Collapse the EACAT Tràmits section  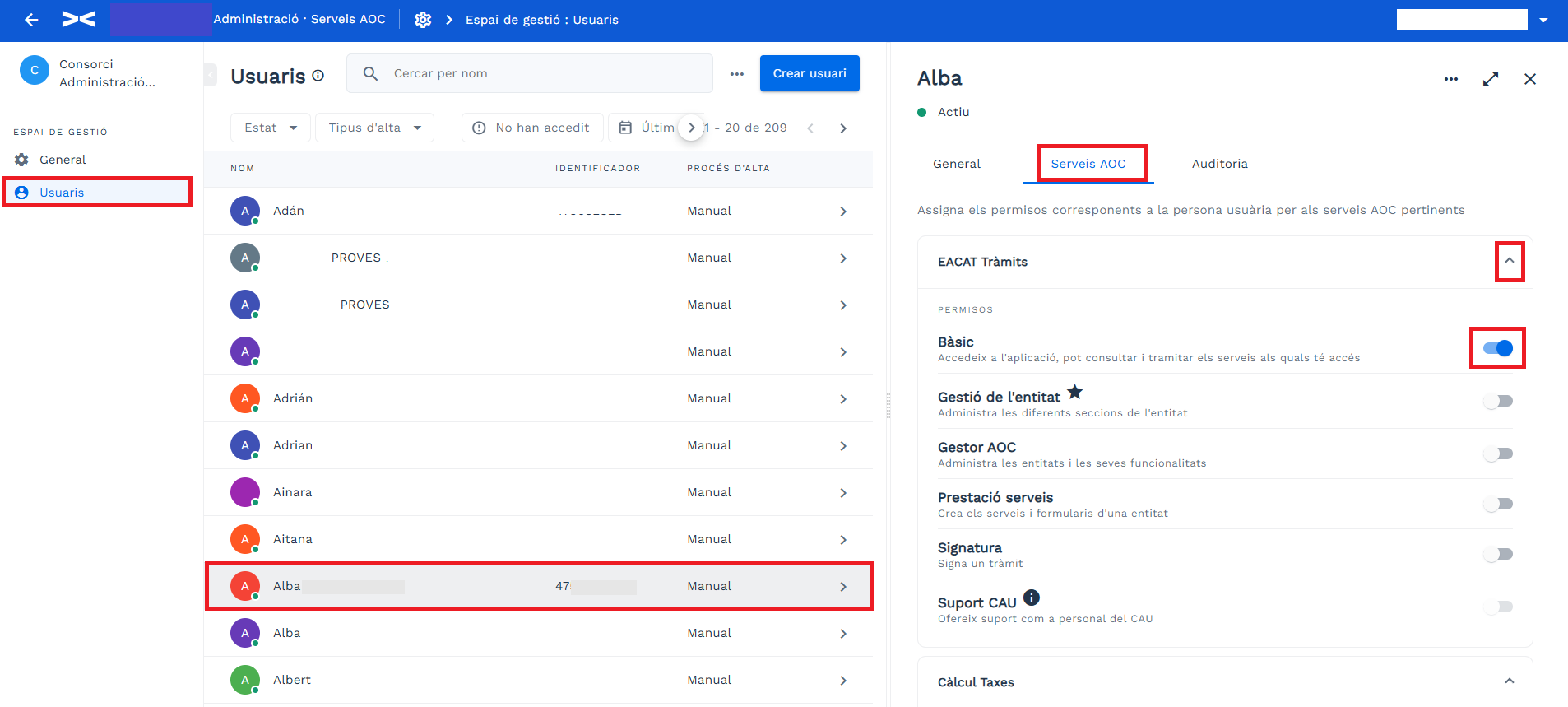pos(1510,261)
